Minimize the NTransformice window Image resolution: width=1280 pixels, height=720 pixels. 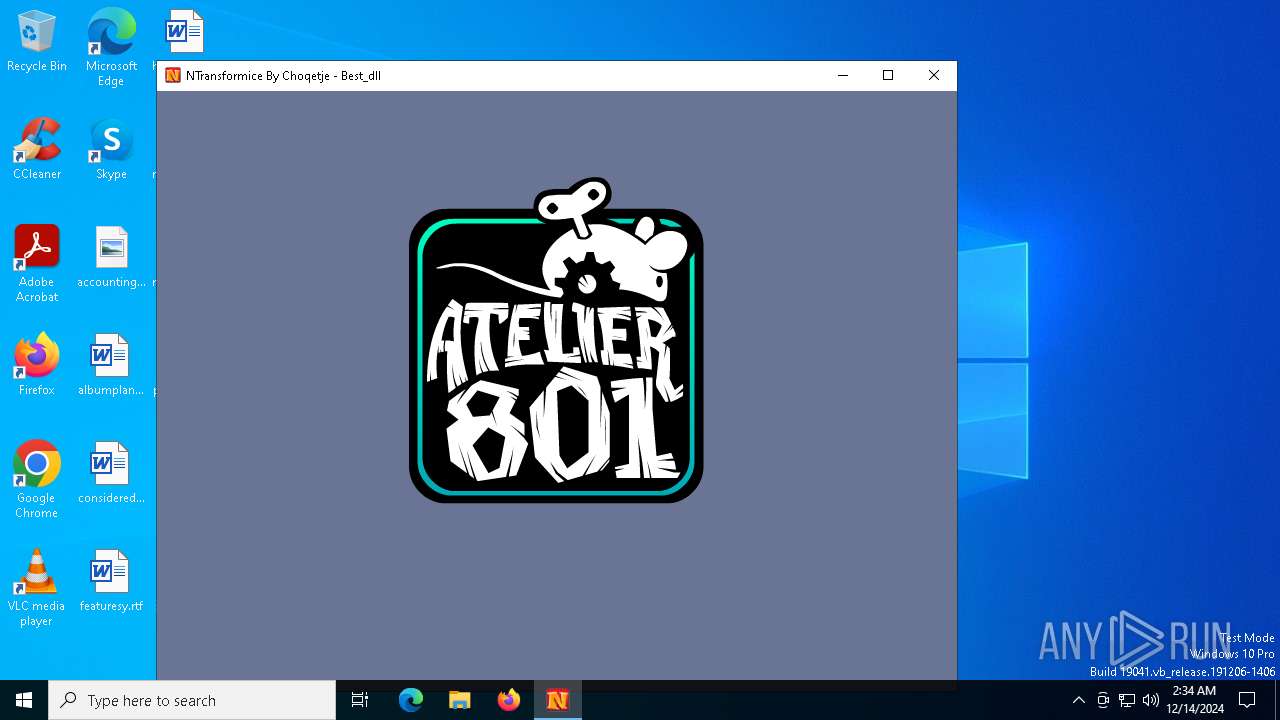click(x=843, y=75)
